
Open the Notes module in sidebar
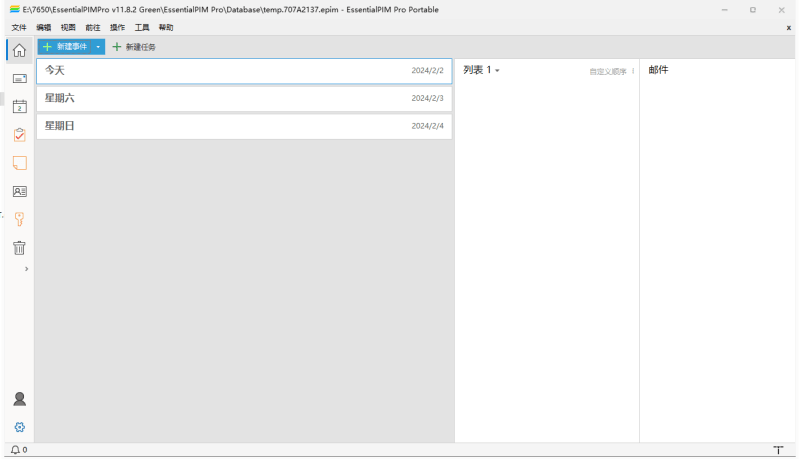[19, 162]
